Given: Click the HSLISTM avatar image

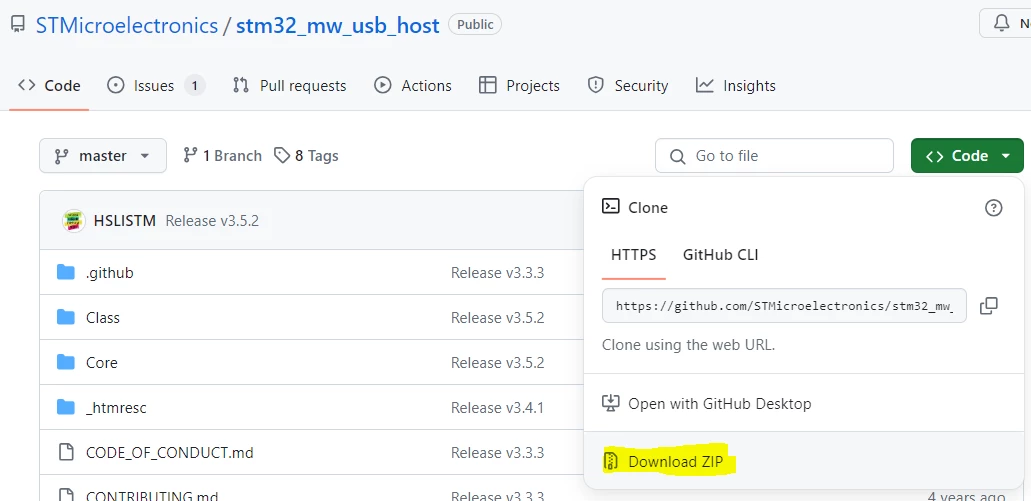Looking at the screenshot, I should pos(74,221).
